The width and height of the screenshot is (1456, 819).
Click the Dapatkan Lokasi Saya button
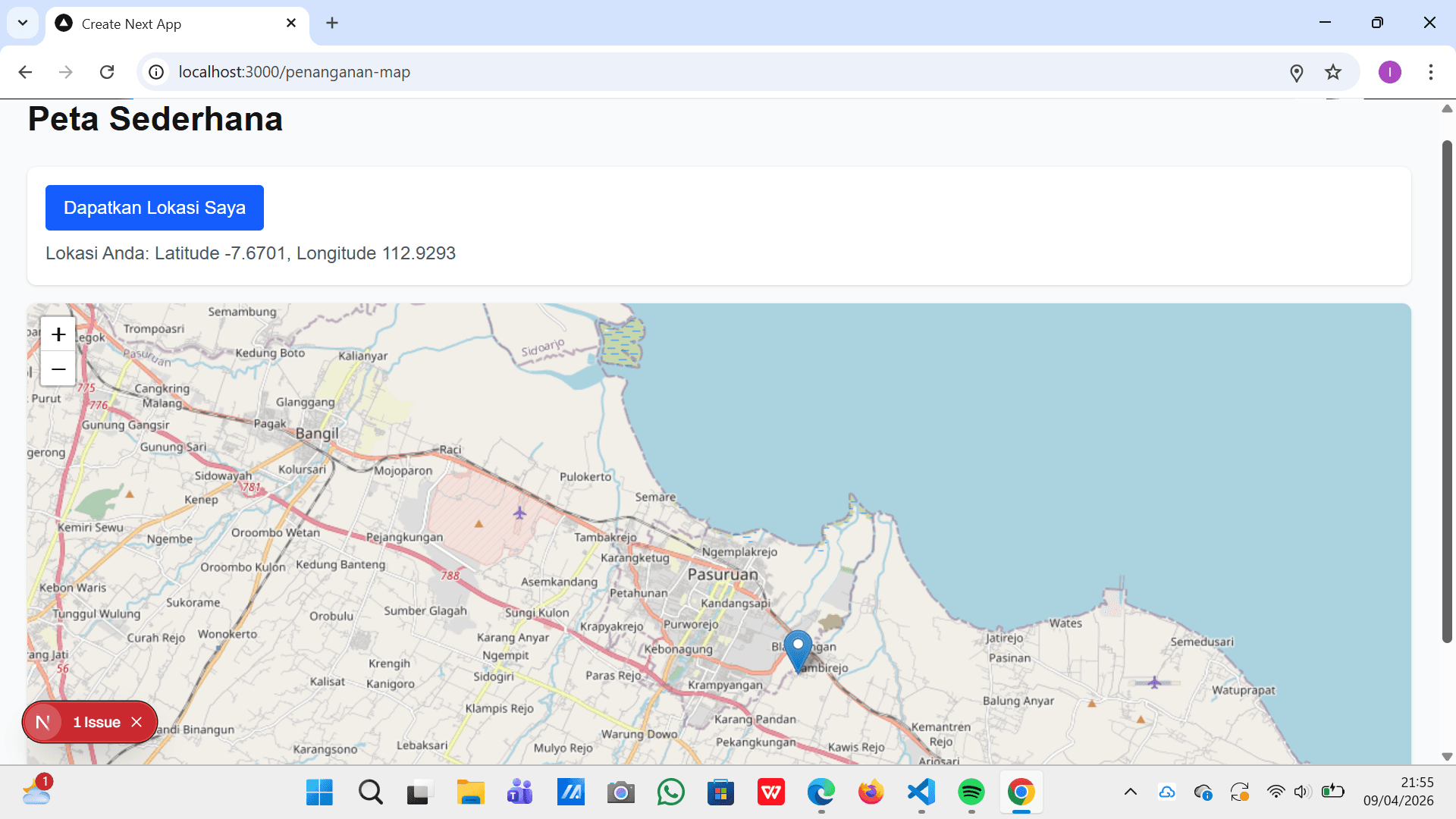[x=155, y=208]
